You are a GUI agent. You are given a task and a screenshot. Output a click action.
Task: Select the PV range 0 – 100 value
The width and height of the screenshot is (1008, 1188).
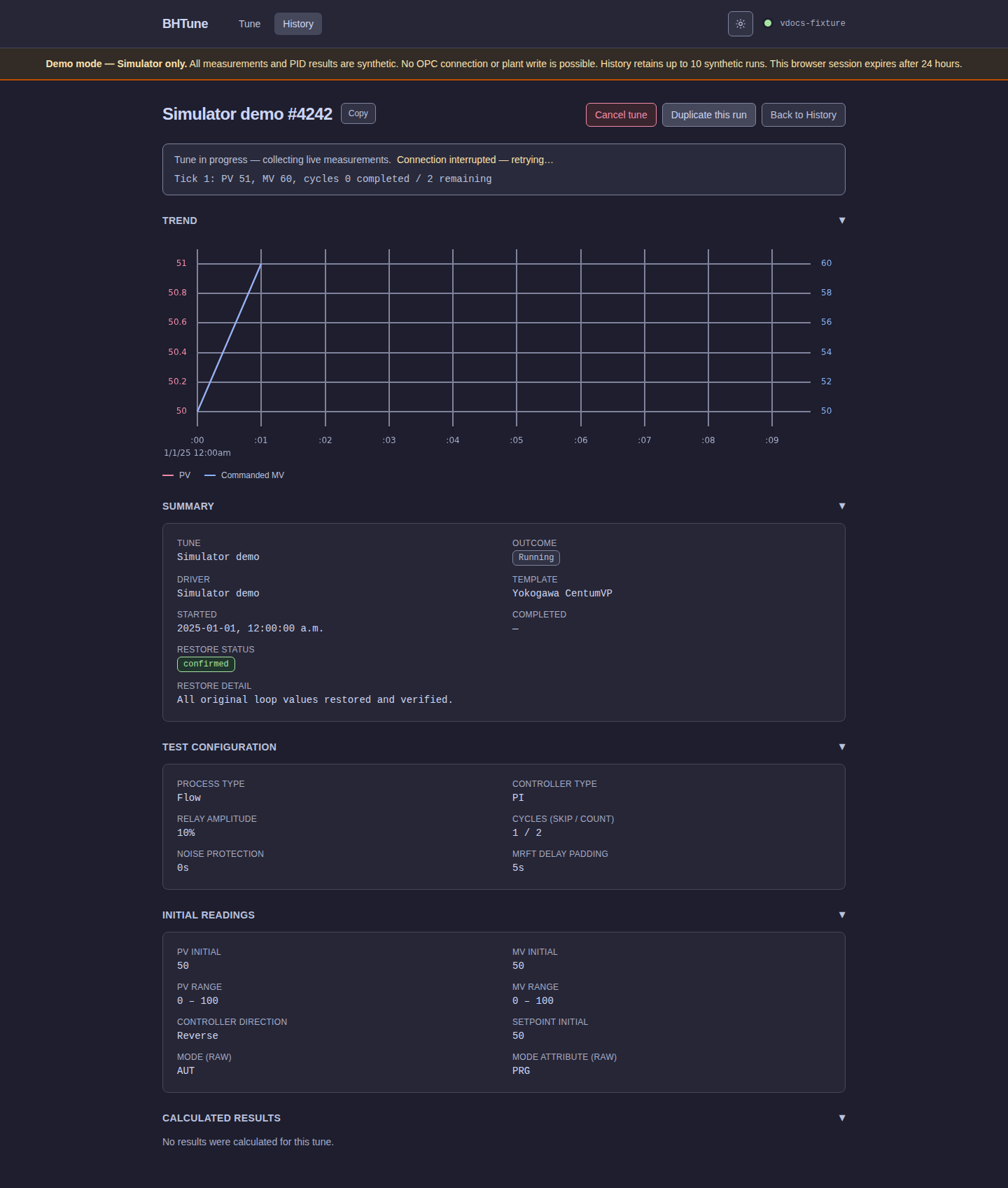197,1001
